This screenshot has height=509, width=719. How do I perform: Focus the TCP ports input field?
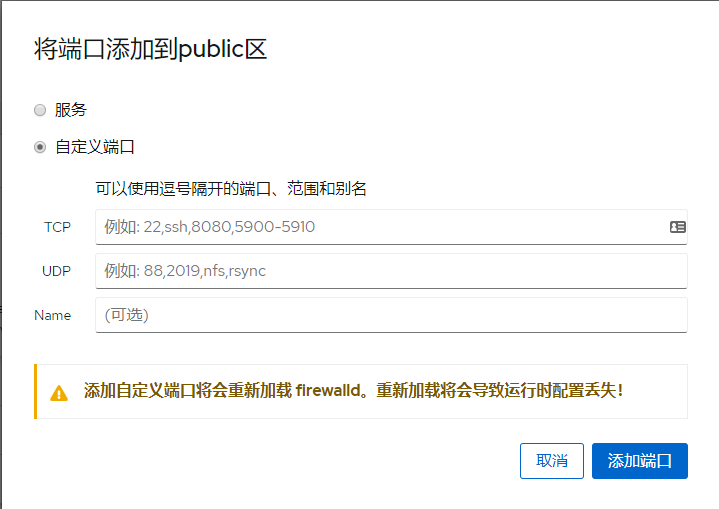(x=380, y=227)
